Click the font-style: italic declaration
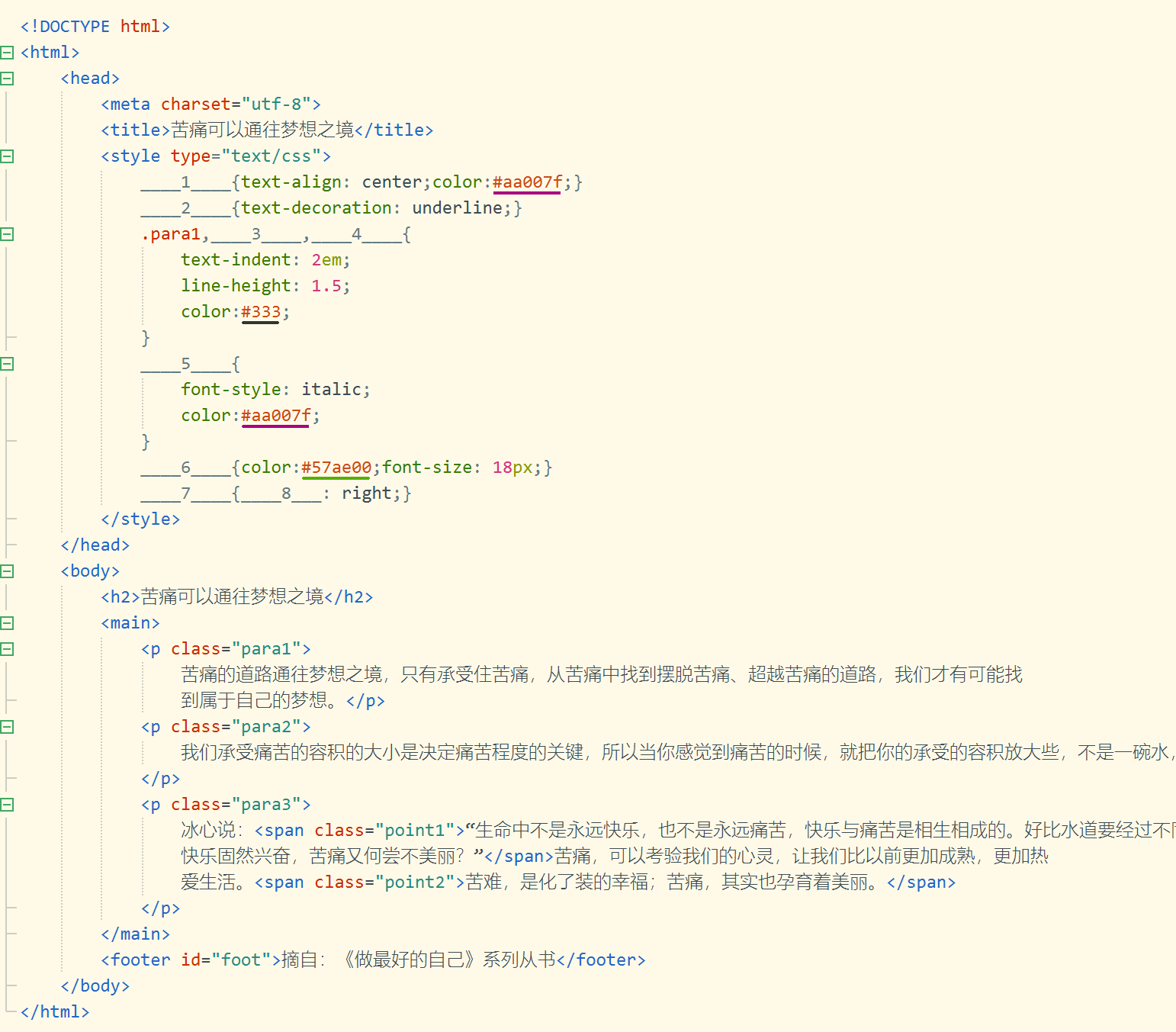This screenshot has height=1032, width=1176. pyautogui.click(x=275, y=390)
